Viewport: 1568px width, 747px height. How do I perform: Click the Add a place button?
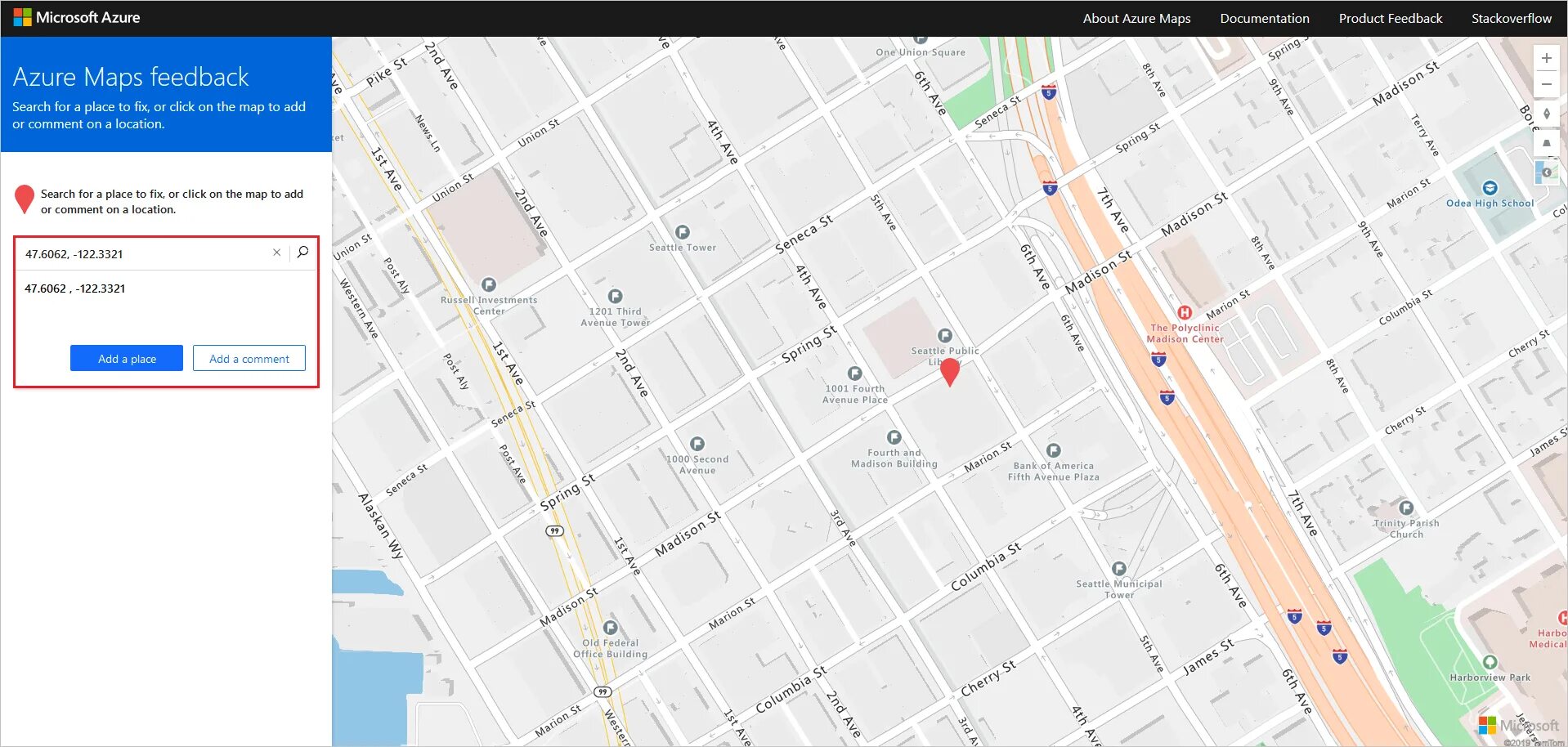(127, 358)
